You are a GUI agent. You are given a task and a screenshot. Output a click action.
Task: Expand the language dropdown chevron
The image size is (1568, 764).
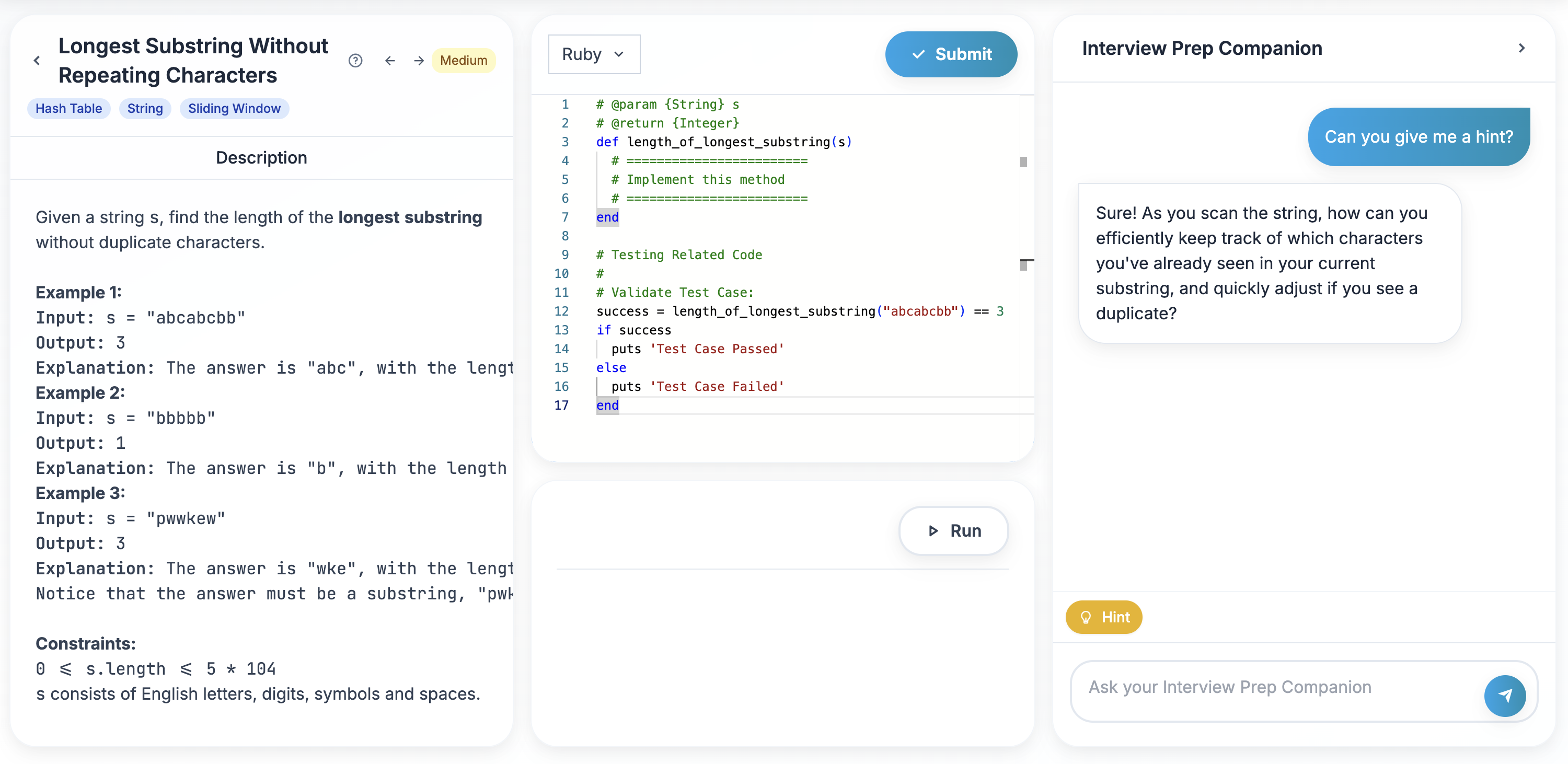[x=620, y=54]
